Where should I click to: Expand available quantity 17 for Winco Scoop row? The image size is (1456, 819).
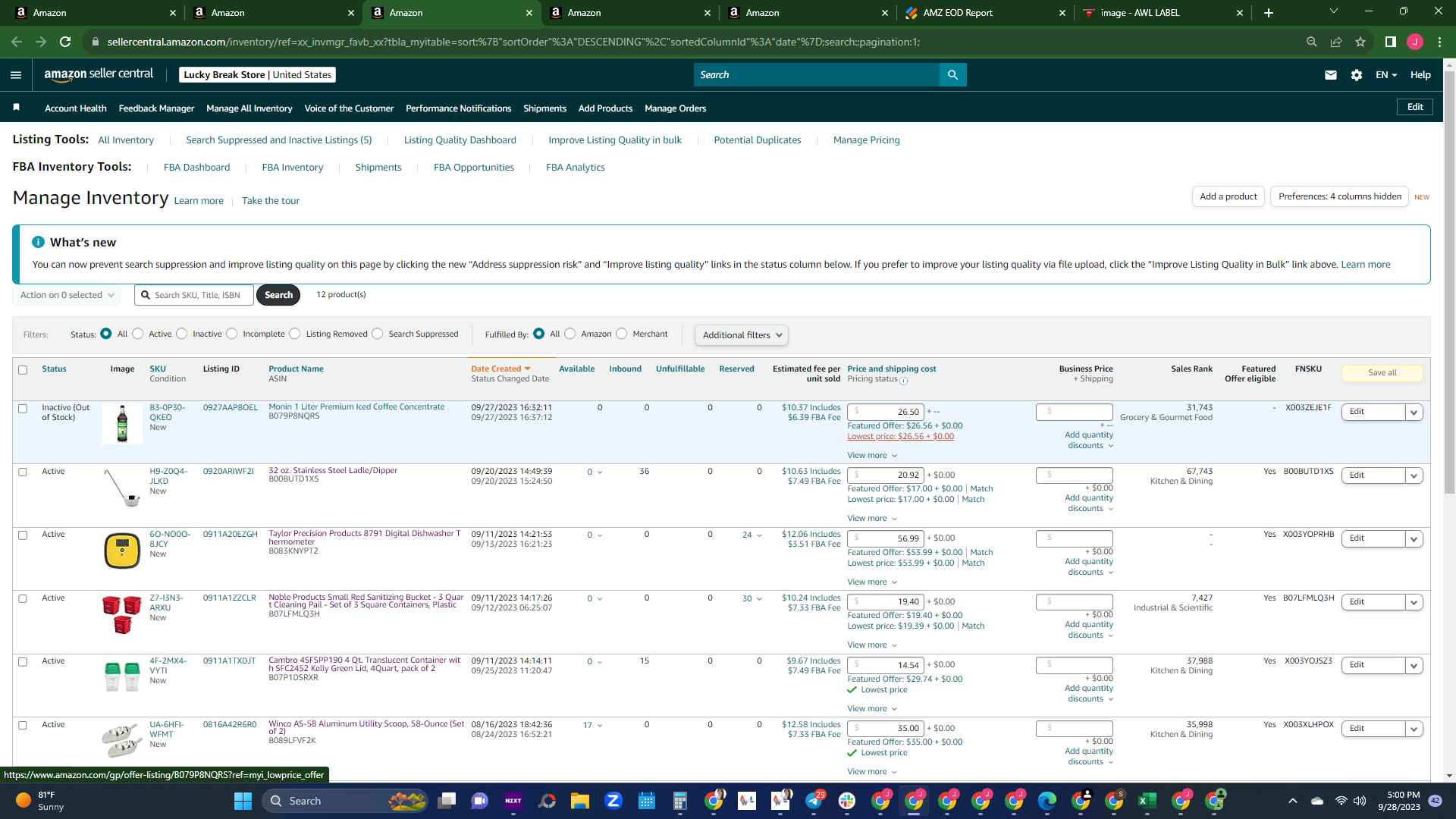[x=593, y=725]
